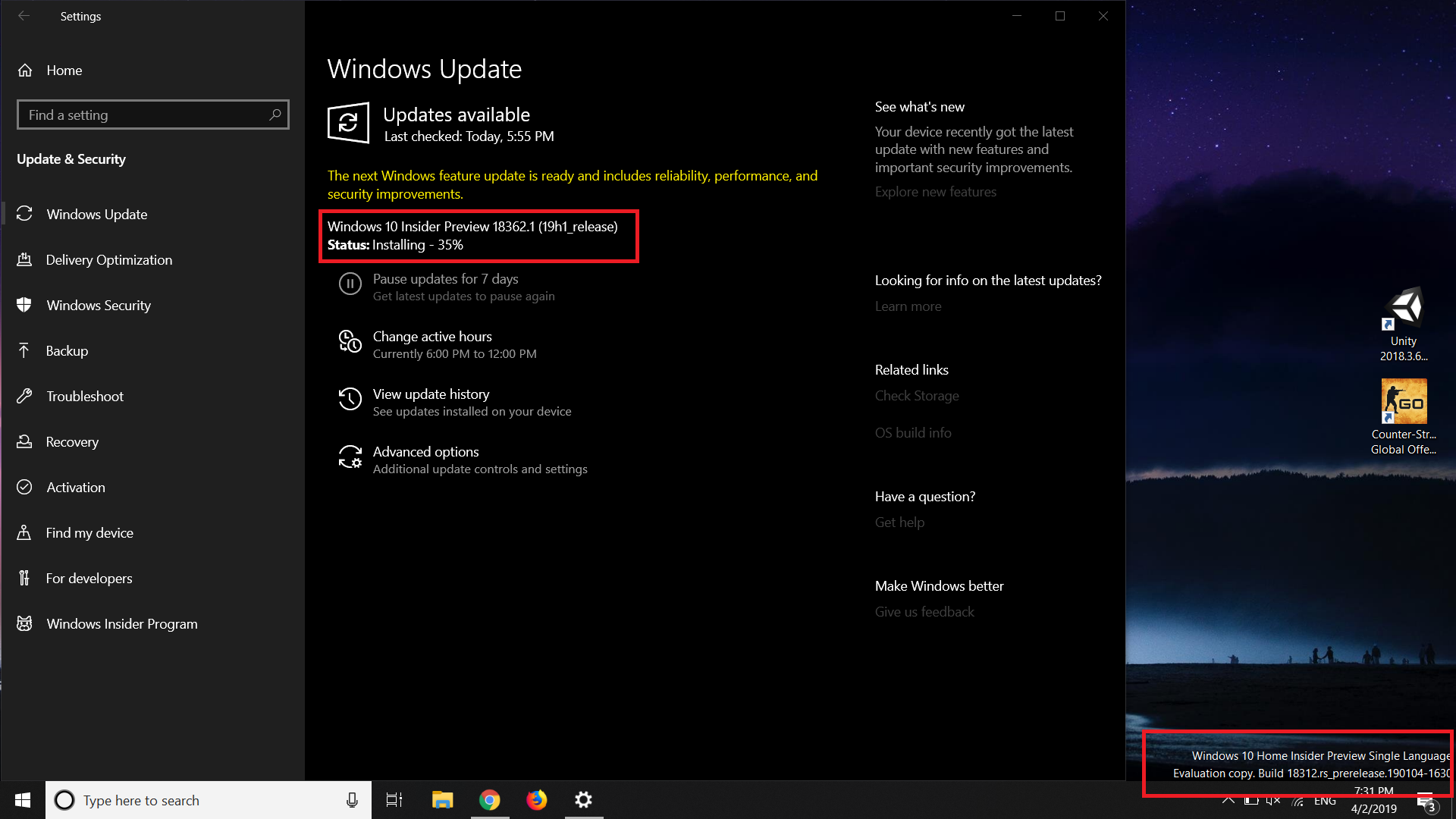The width and height of the screenshot is (1456, 819).
Task: Launch Firefox from taskbar
Action: (x=537, y=800)
